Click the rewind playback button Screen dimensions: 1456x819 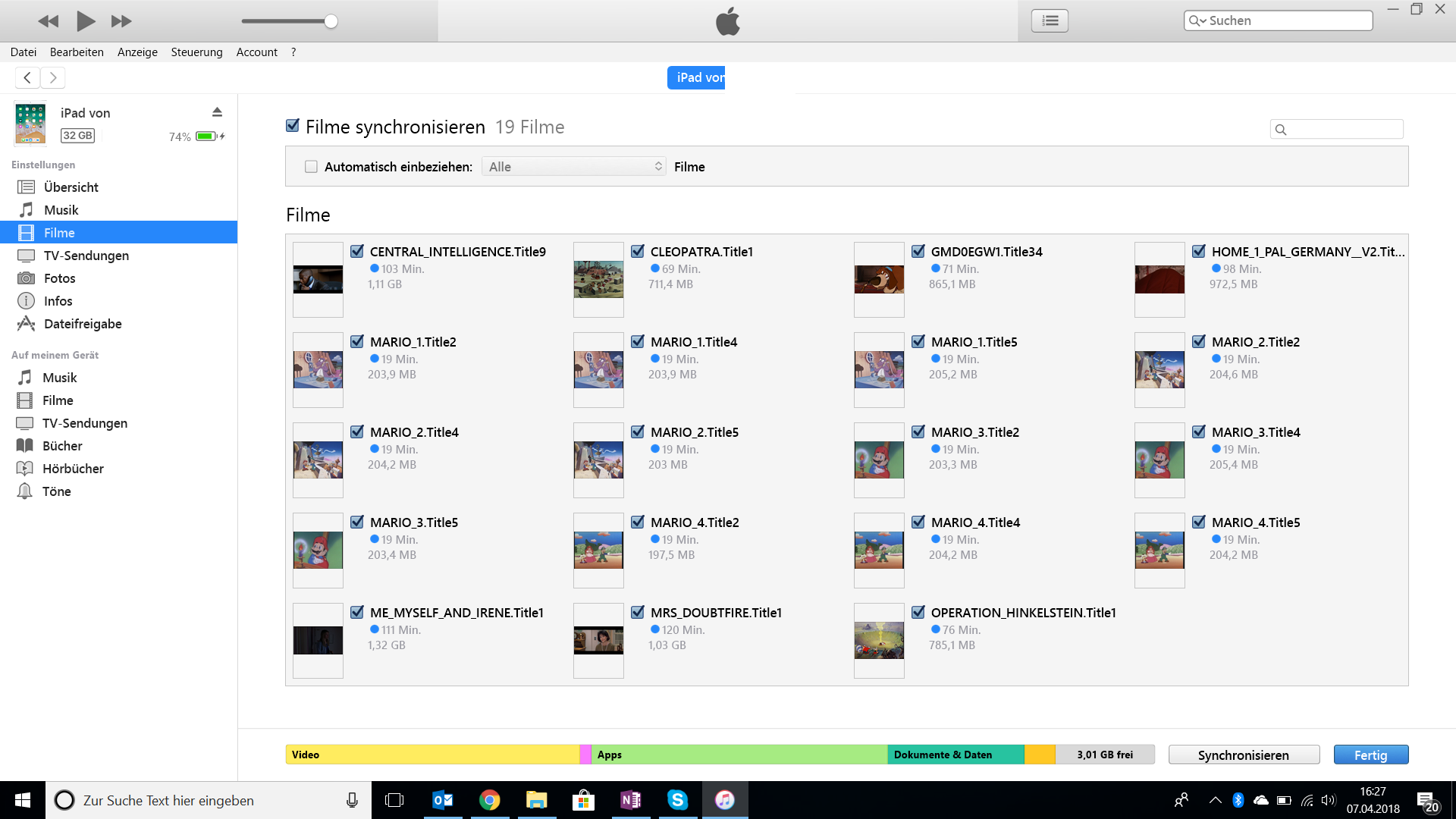tap(49, 21)
